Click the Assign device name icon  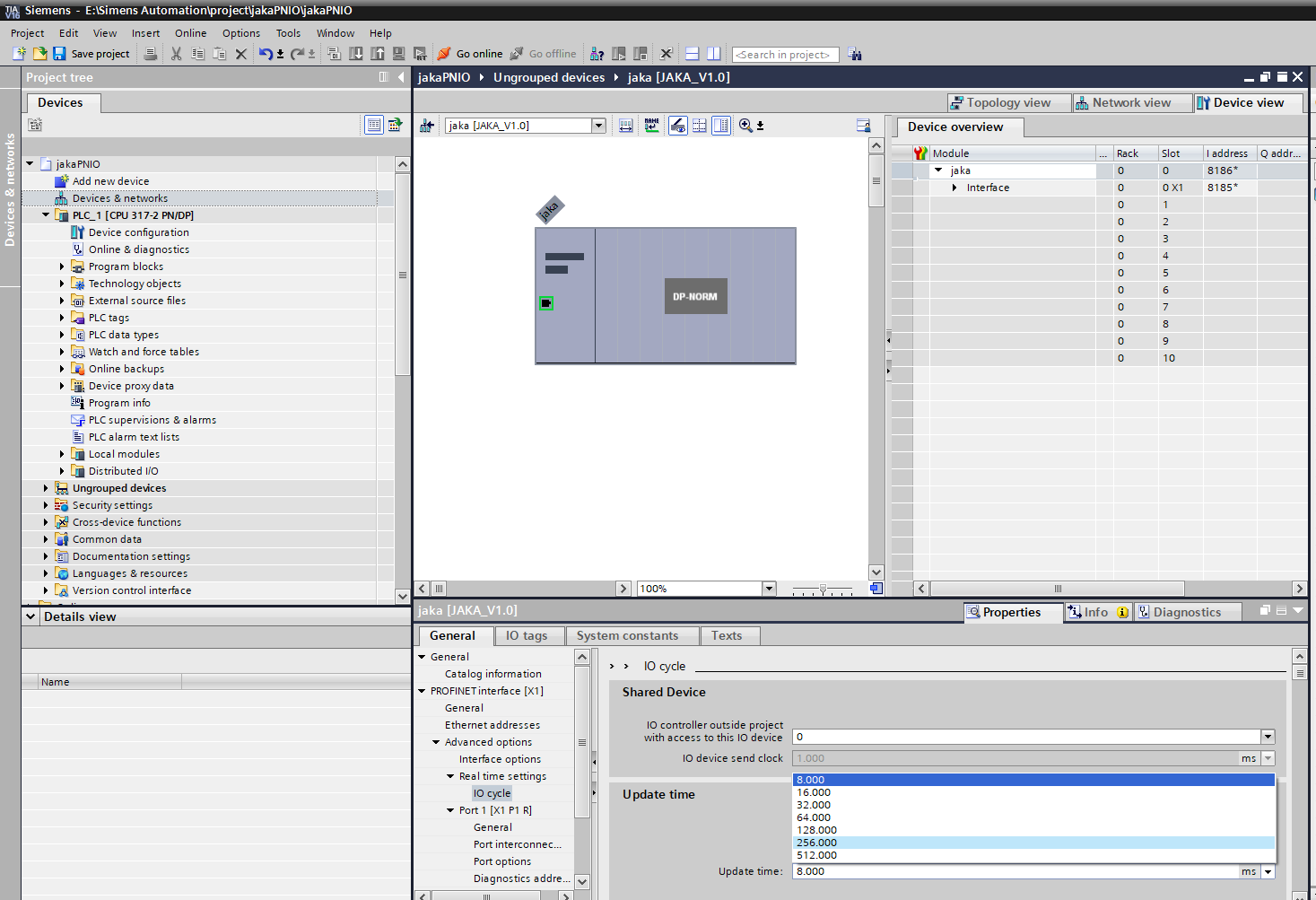tap(651, 126)
